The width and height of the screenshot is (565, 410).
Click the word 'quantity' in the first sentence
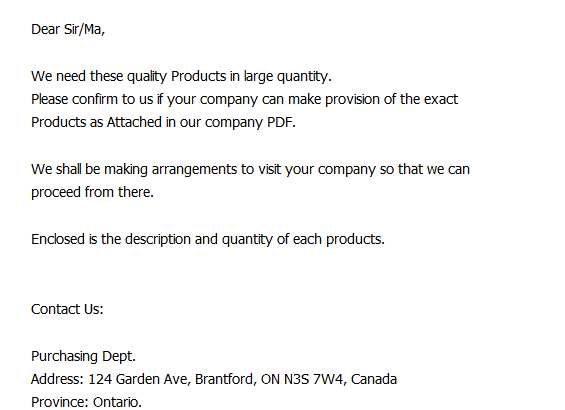(x=302, y=77)
